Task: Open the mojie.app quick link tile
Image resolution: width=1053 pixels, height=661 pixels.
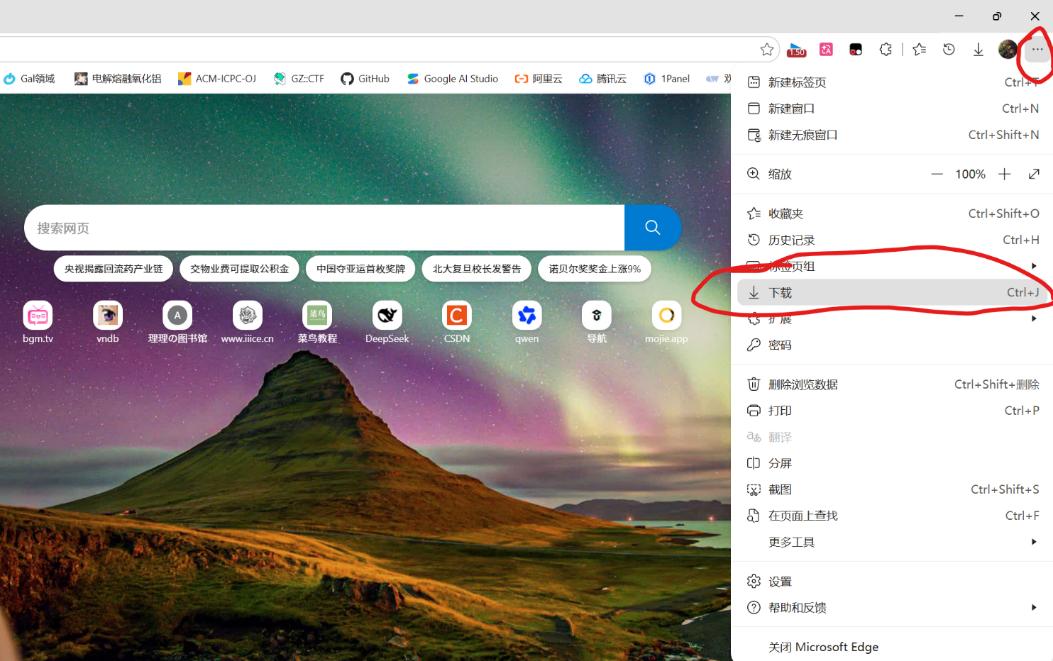Action: [x=666, y=322]
